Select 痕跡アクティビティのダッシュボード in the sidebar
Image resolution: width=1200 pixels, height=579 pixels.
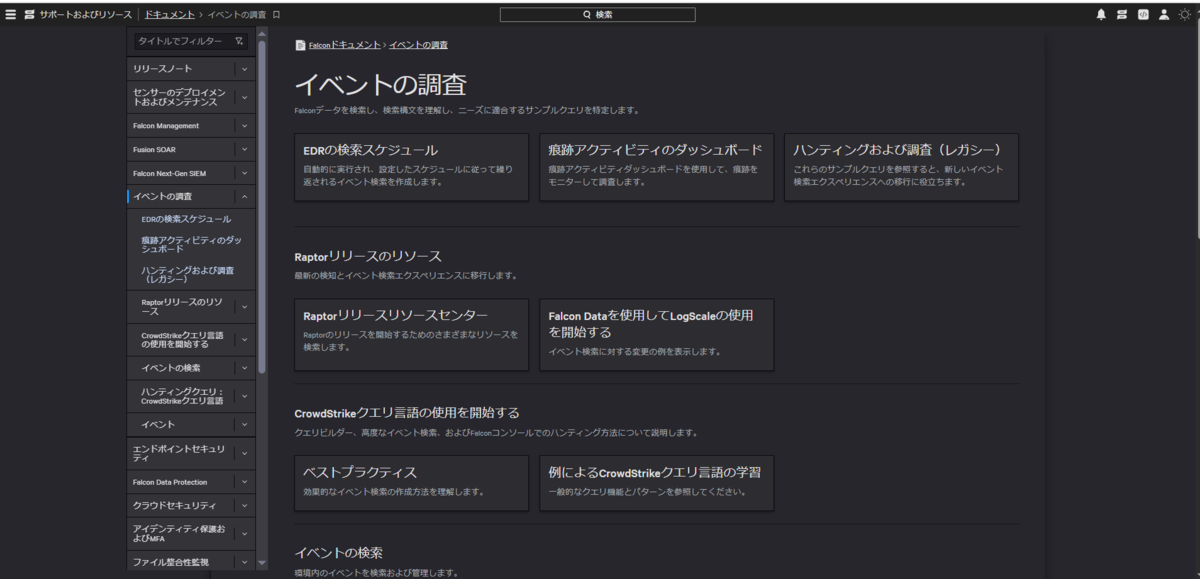[x=191, y=245]
